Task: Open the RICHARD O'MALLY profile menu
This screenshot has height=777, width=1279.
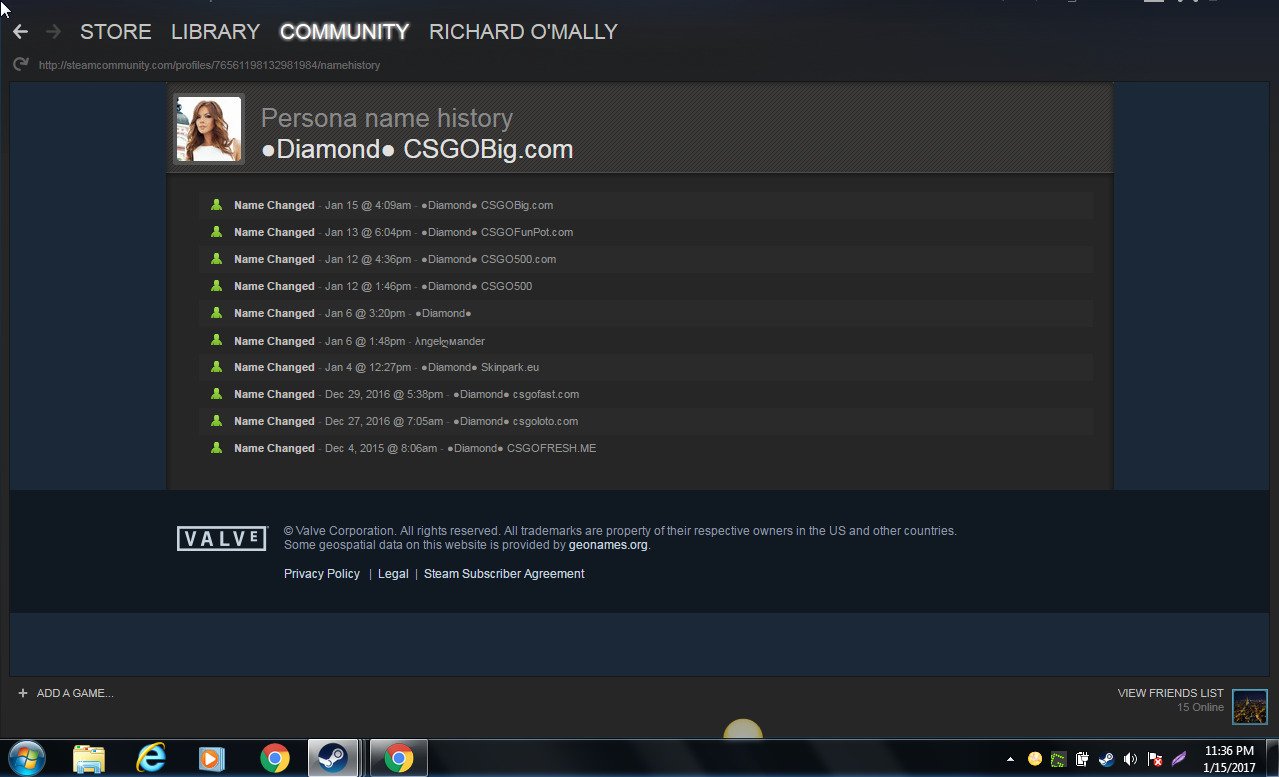Action: click(x=523, y=32)
